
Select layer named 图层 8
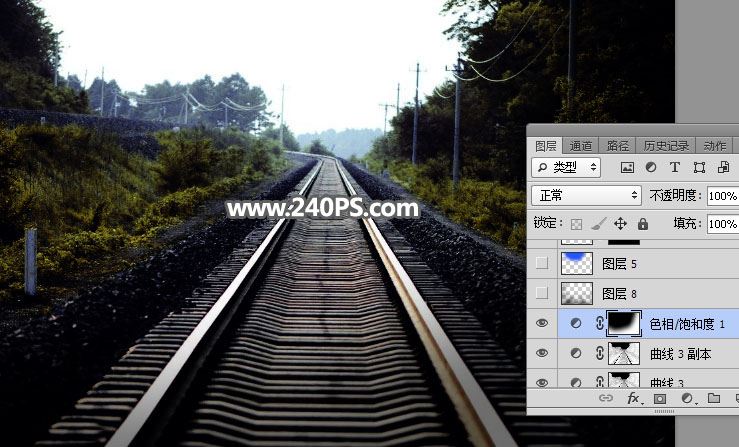[x=619, y=294]
